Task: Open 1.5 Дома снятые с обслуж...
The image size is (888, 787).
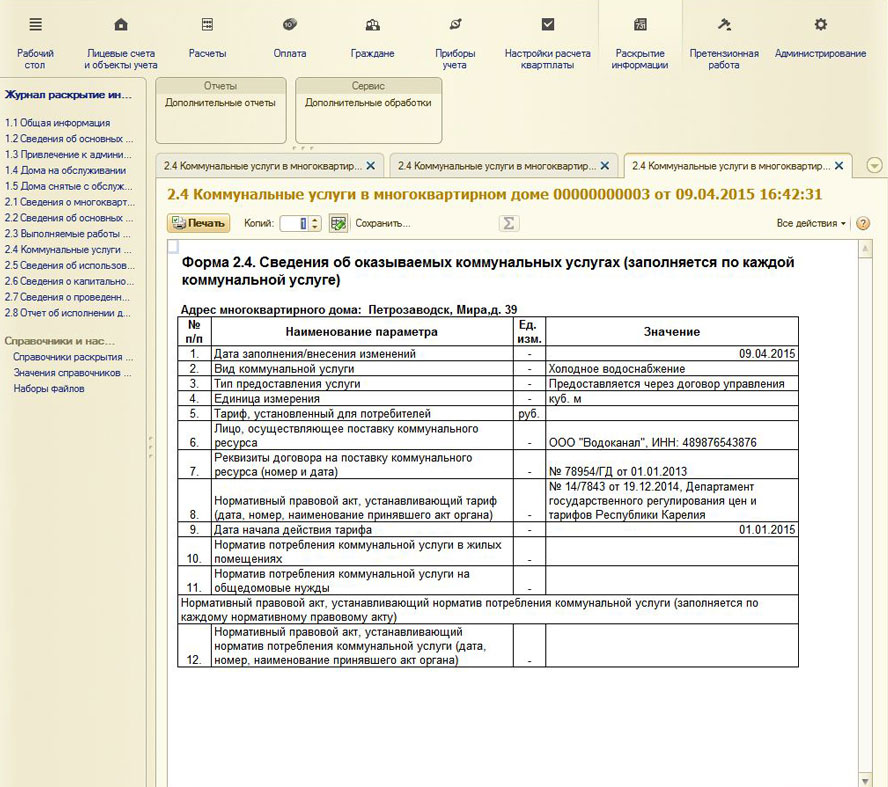Action: pos(69,186)
